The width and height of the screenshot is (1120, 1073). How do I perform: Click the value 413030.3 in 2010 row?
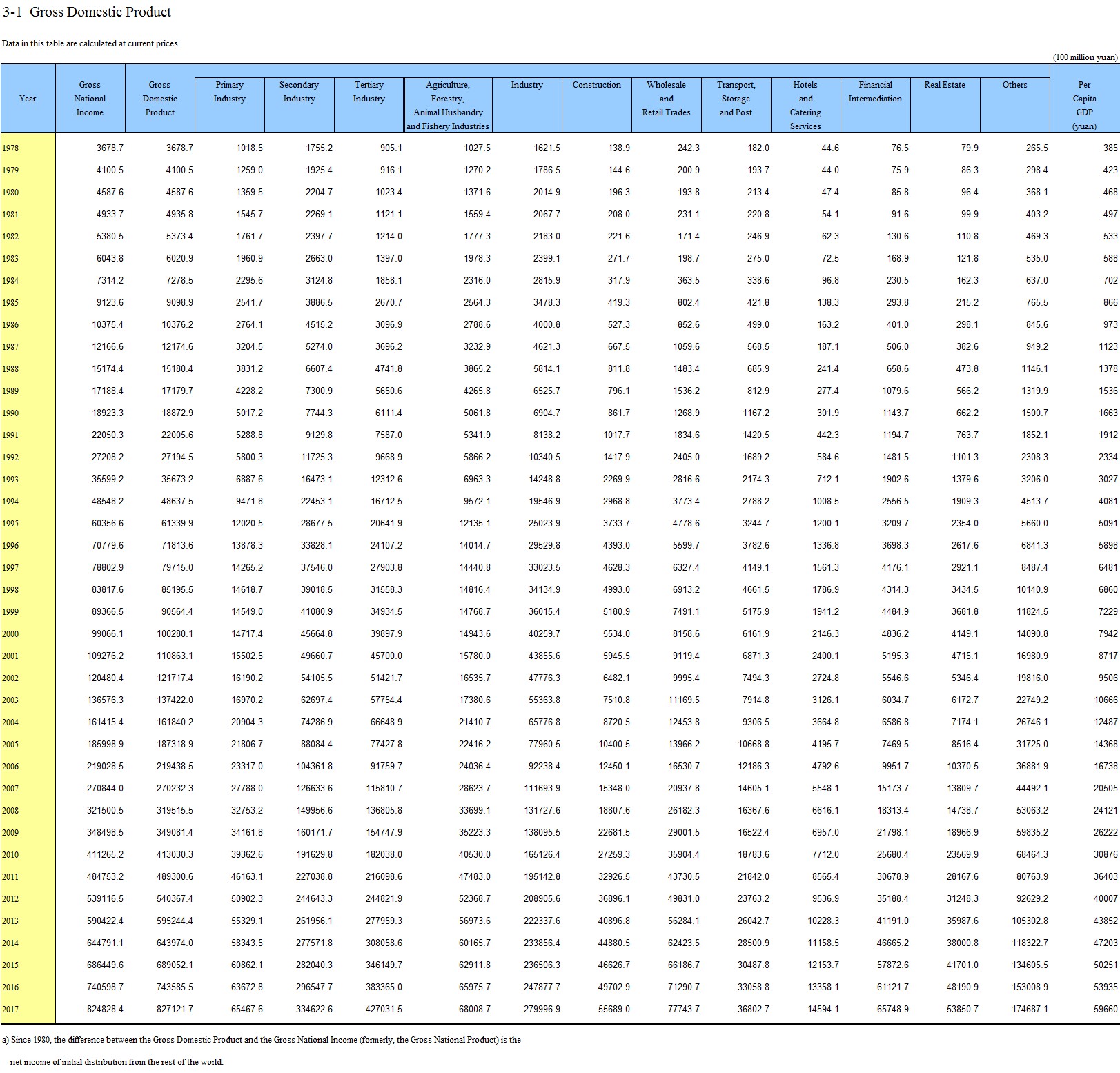tap(175, 855)
